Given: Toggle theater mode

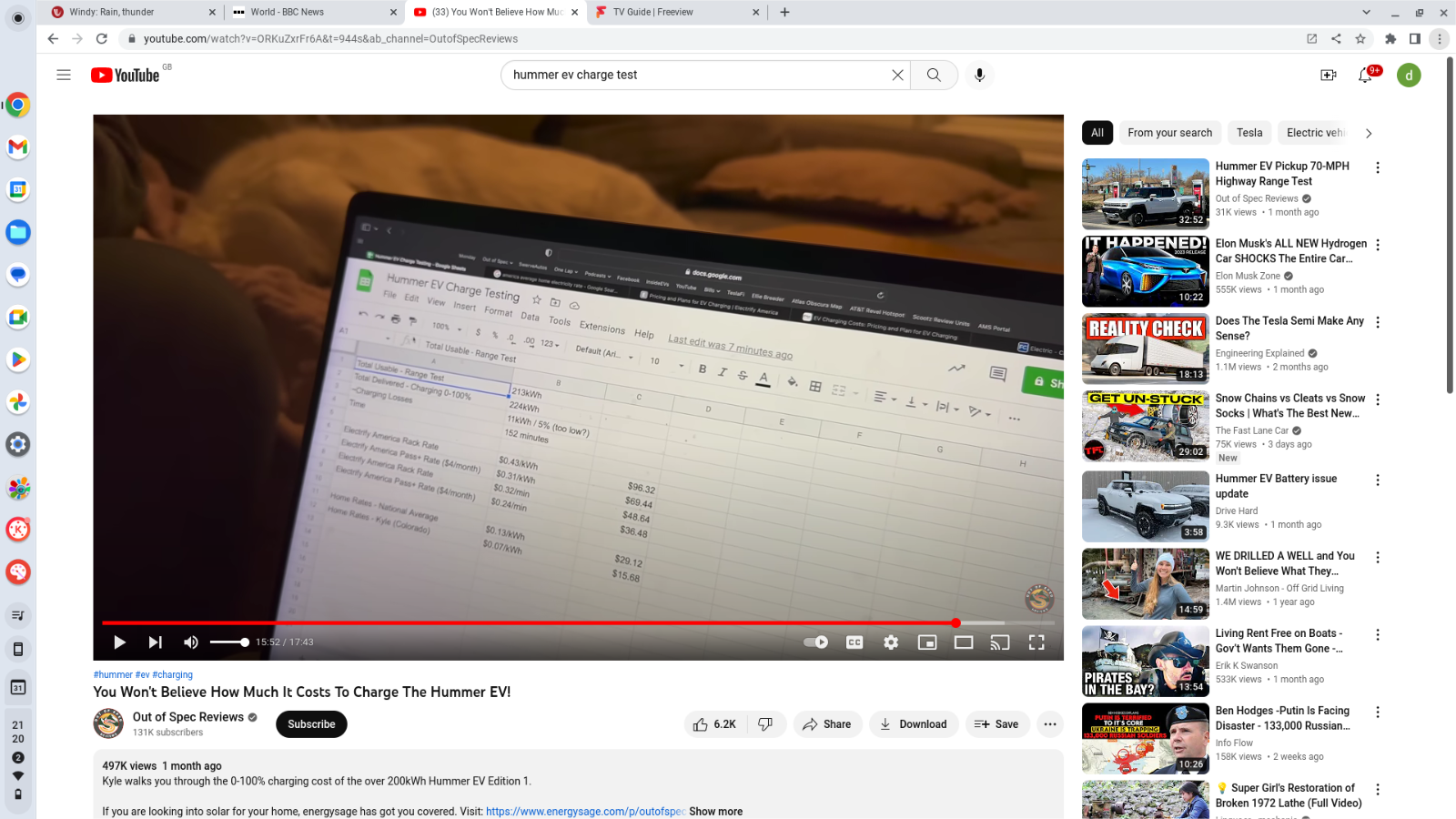Looking at the screenshot, I should coord(964,642).
